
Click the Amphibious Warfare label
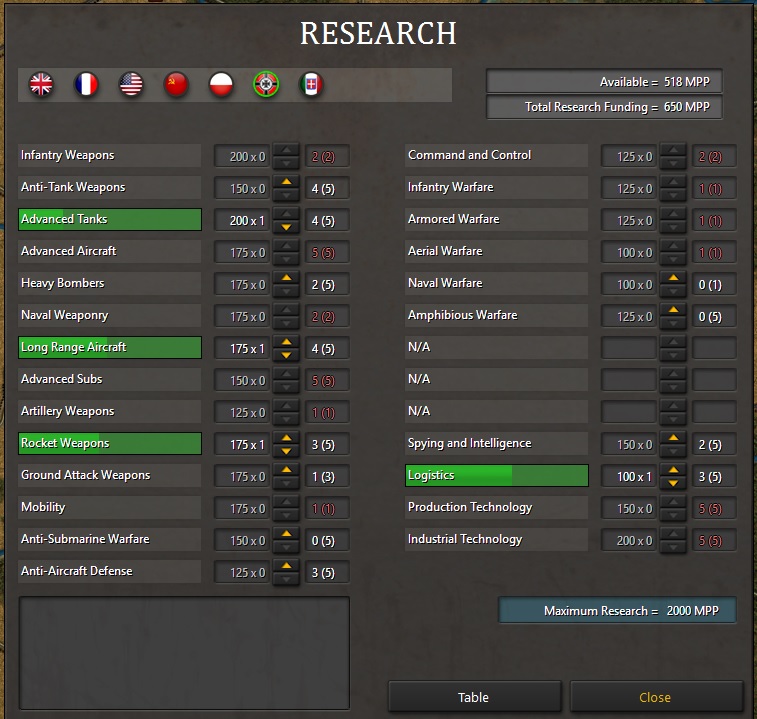click(463, 315)
